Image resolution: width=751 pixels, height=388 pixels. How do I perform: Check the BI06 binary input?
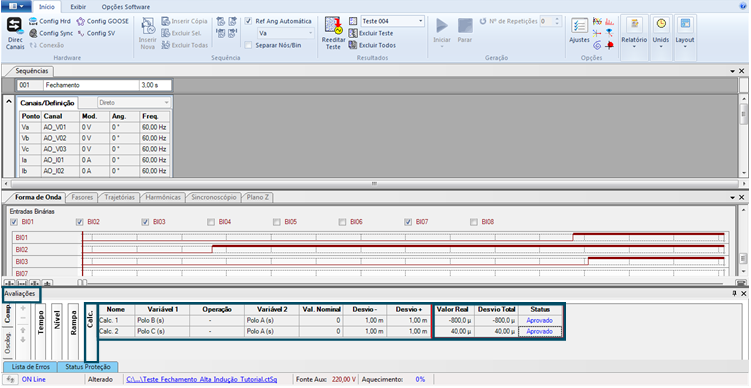pos(342,222)
